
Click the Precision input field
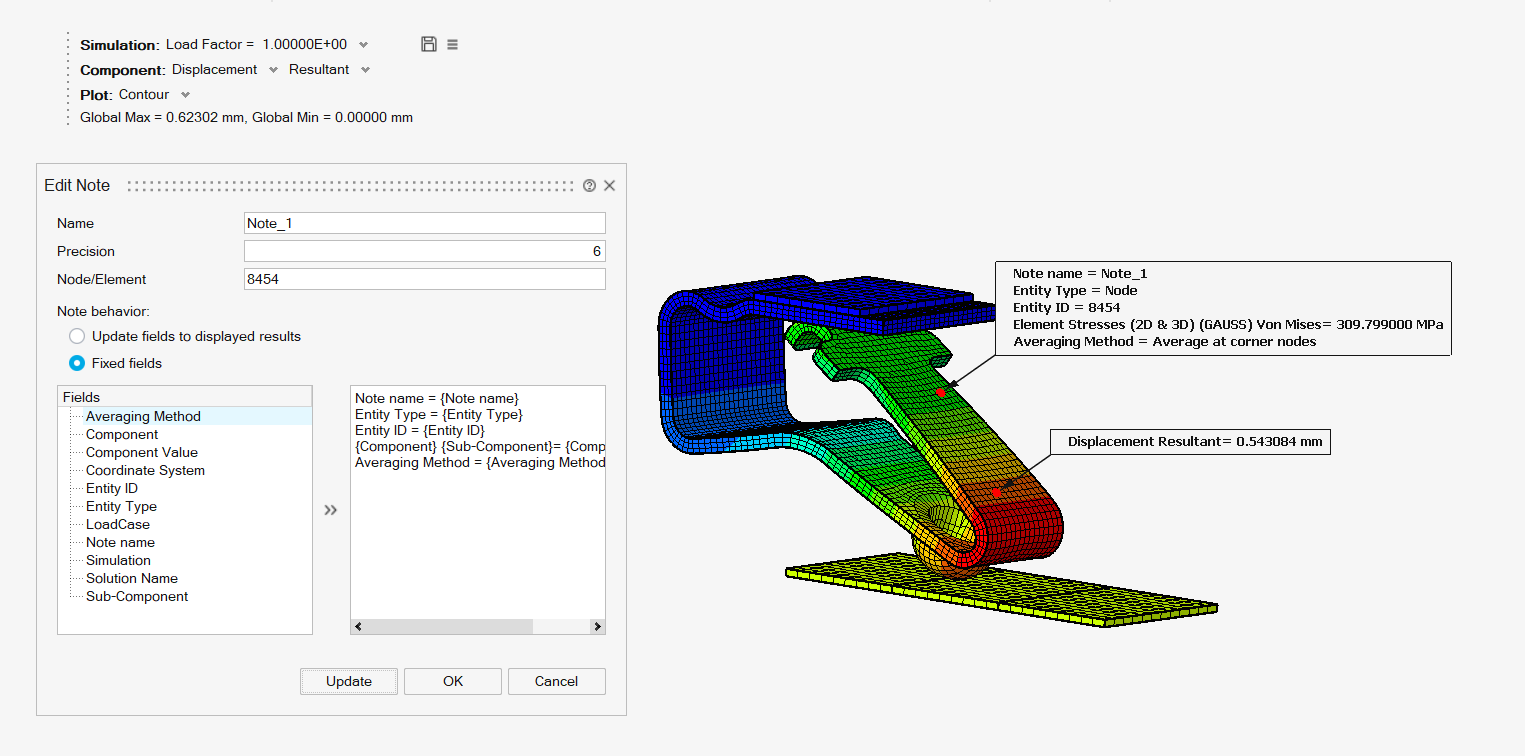click(424, 251)
